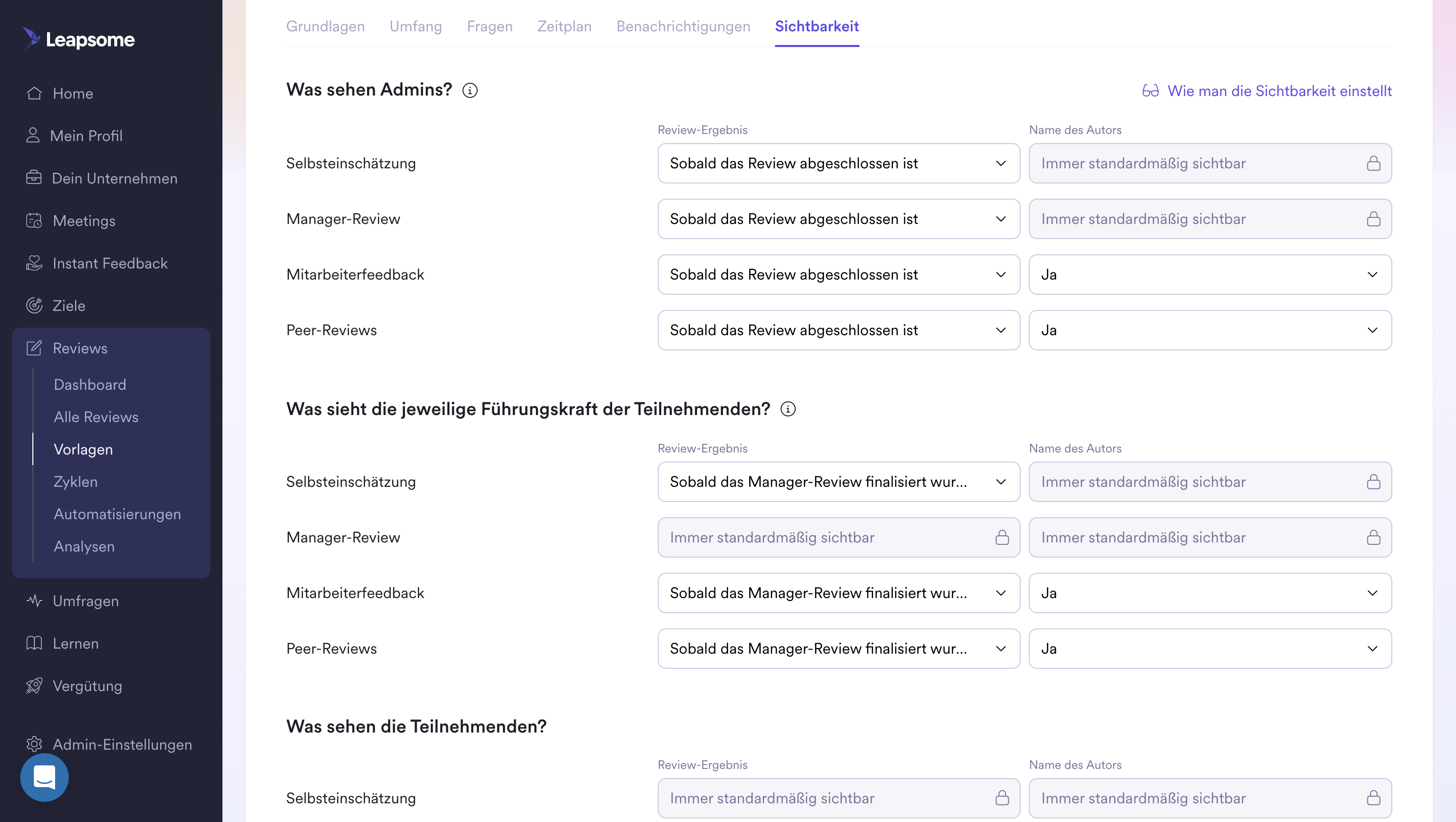Click lock icon in Führungskraft Manager-Review result field
The height and width of the screenshot is (822, 1456).
1002,537
